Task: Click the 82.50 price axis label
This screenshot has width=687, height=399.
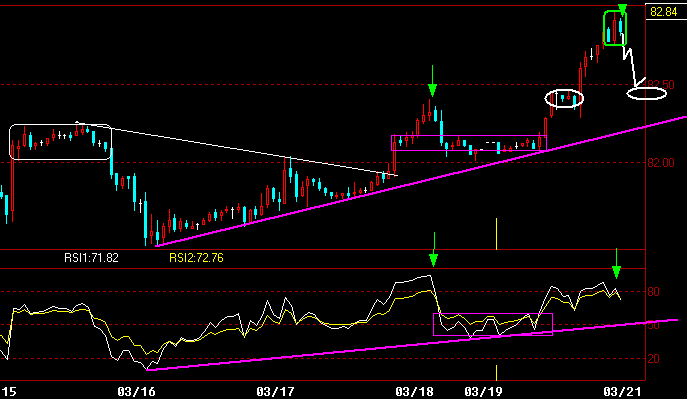Action: 662,84
